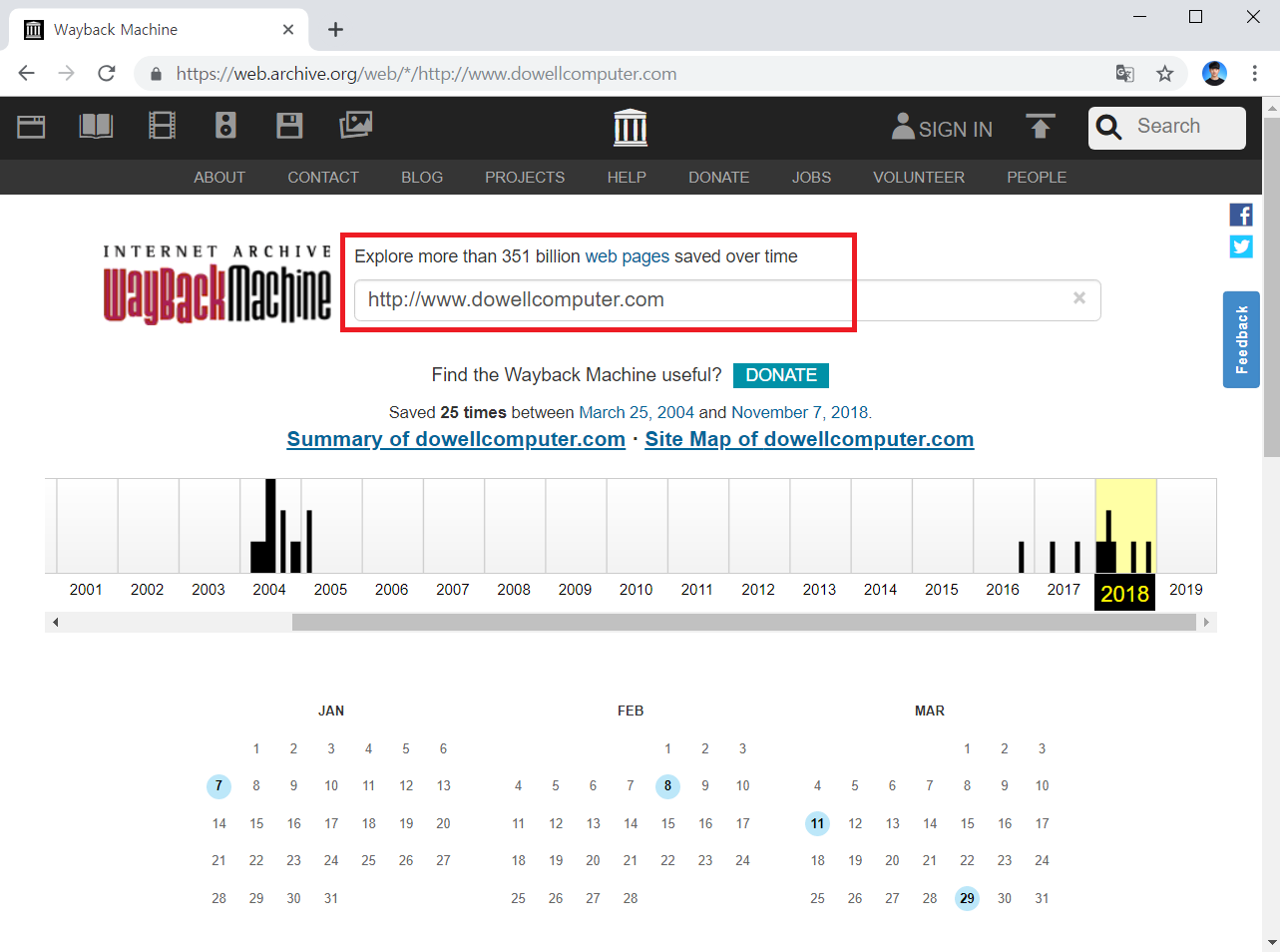Open the Feedback side tab
Screen dimensions: 1280x952
coord(1241,339)
